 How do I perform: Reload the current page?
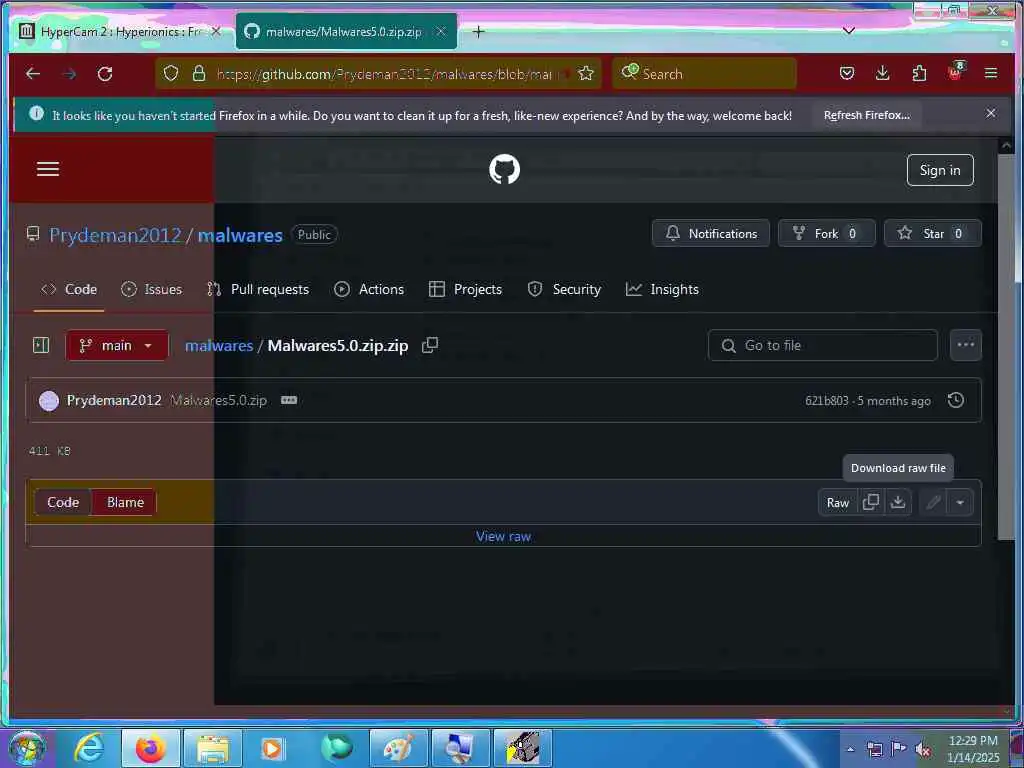(104, 73)
